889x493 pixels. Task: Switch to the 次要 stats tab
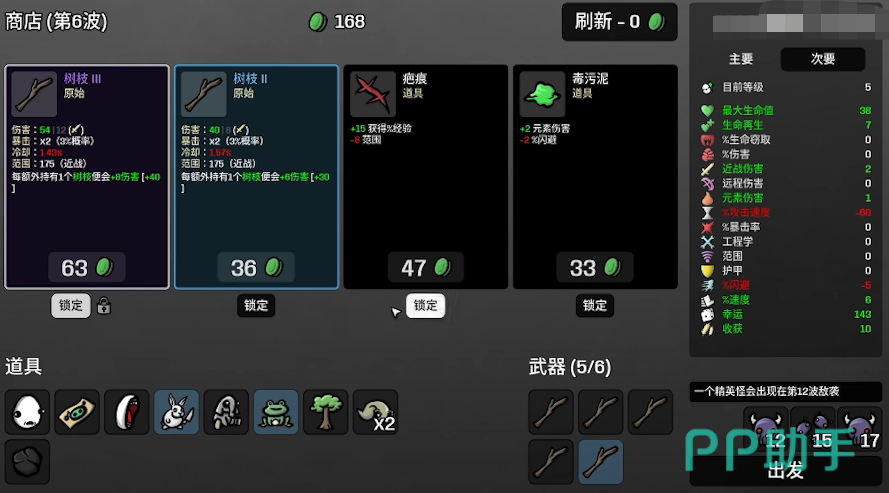[x=823, y=59]
